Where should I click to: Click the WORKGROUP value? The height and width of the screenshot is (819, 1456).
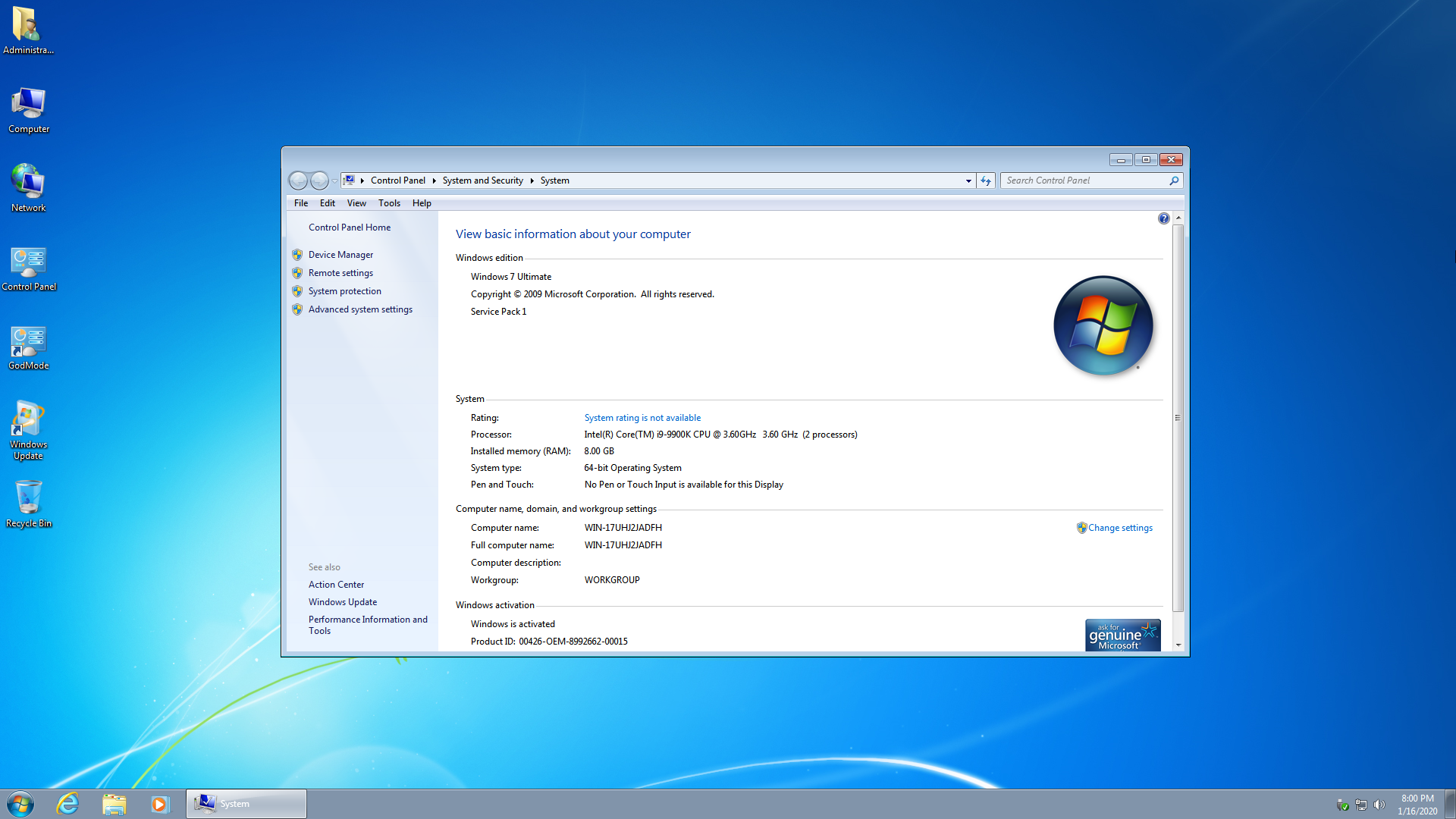612,580
